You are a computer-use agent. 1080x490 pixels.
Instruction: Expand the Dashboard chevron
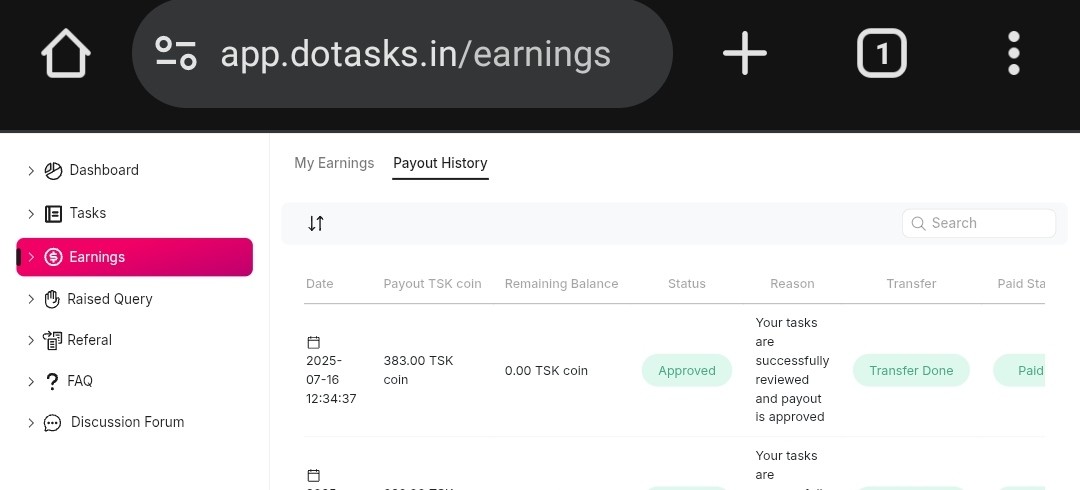pos(31,171)
